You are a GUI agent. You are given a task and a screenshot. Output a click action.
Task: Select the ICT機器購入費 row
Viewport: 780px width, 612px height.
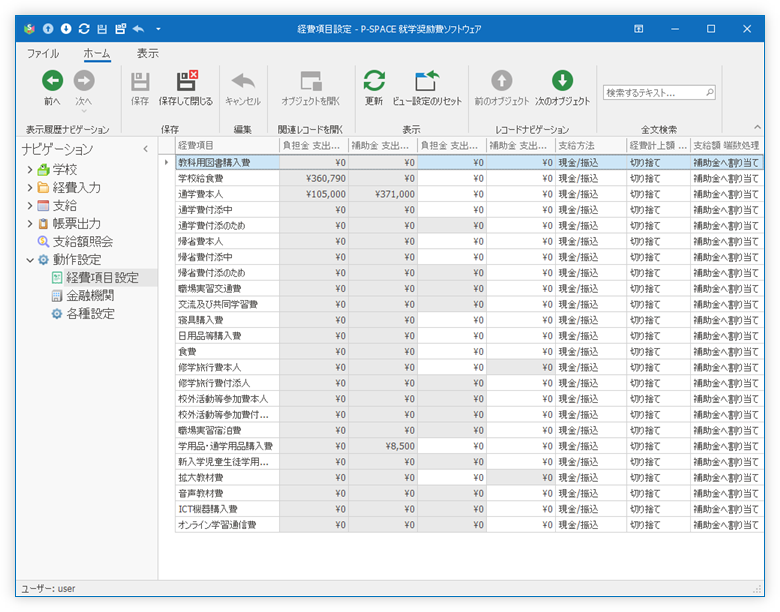pyautogui.click(x=469, y=510)
